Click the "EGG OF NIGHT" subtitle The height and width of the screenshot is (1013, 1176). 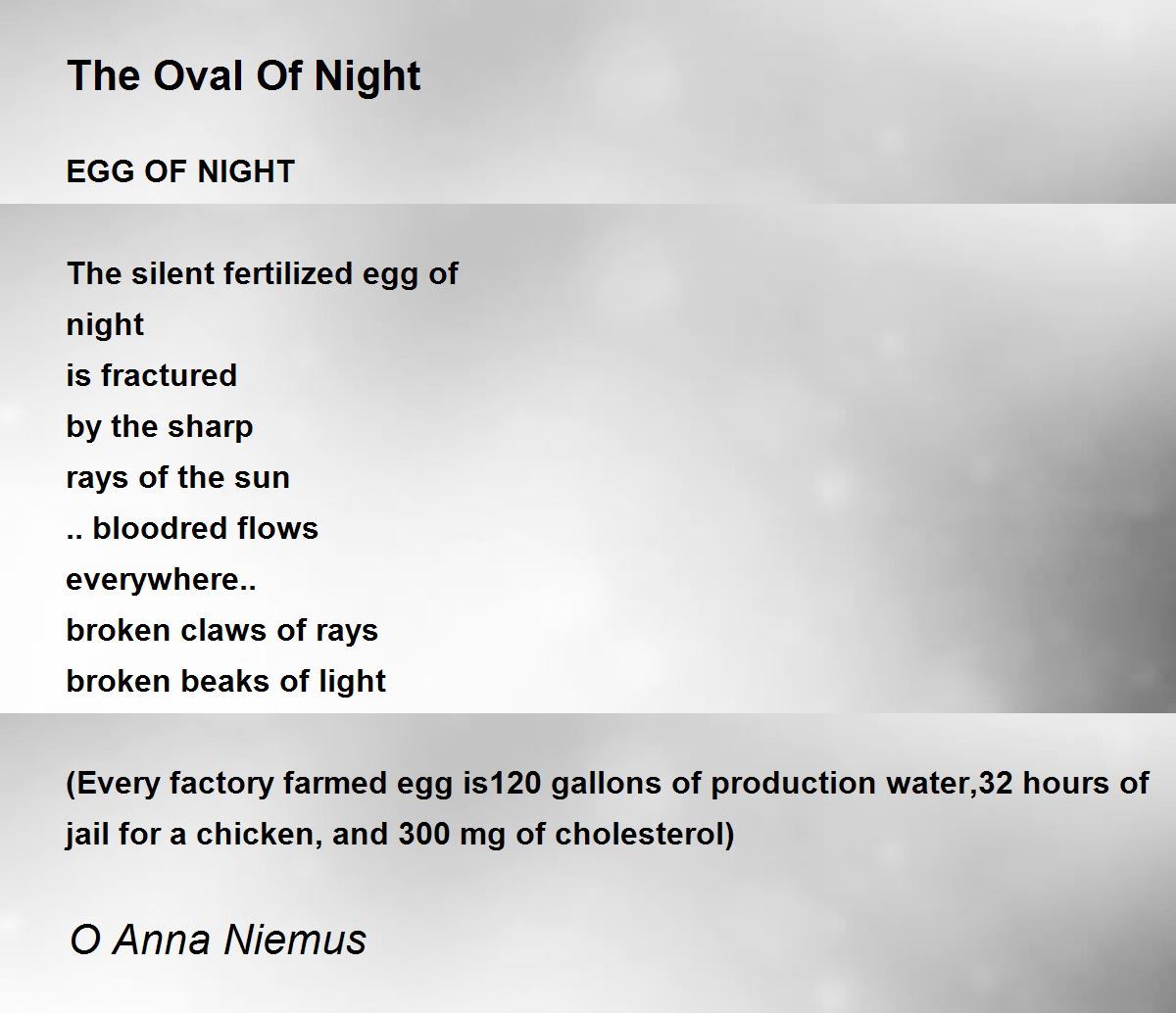point(180,171)
